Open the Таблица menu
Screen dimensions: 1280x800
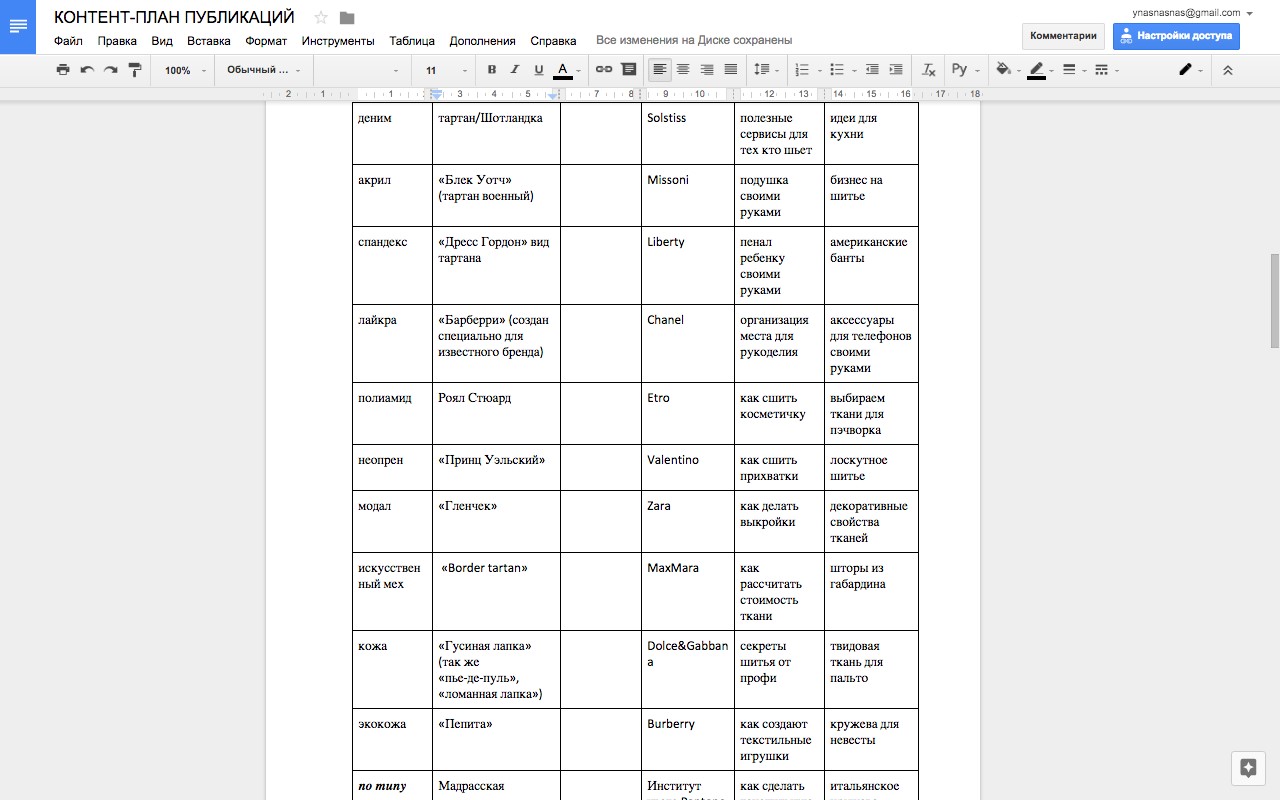click(x=412, y=41)
